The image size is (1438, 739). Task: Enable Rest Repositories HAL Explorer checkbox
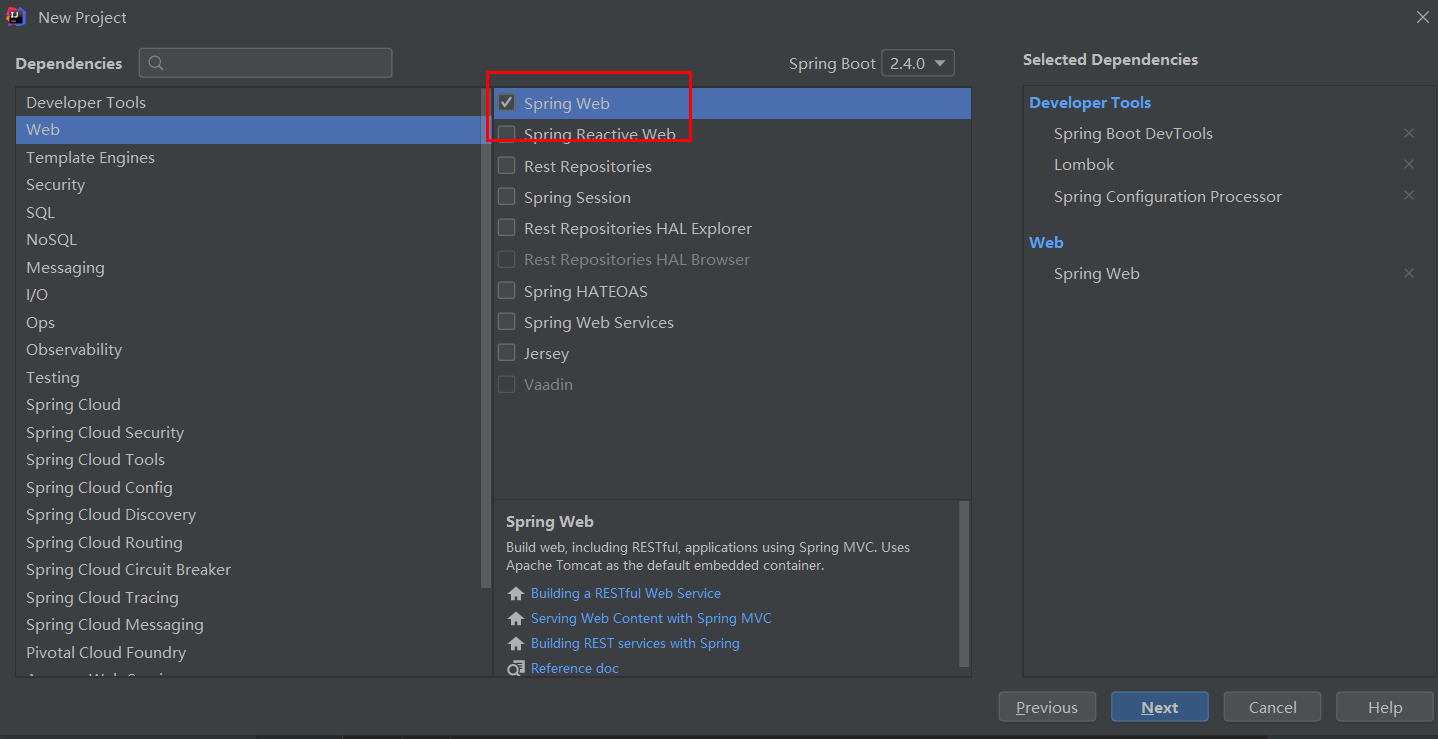point(507,228)
